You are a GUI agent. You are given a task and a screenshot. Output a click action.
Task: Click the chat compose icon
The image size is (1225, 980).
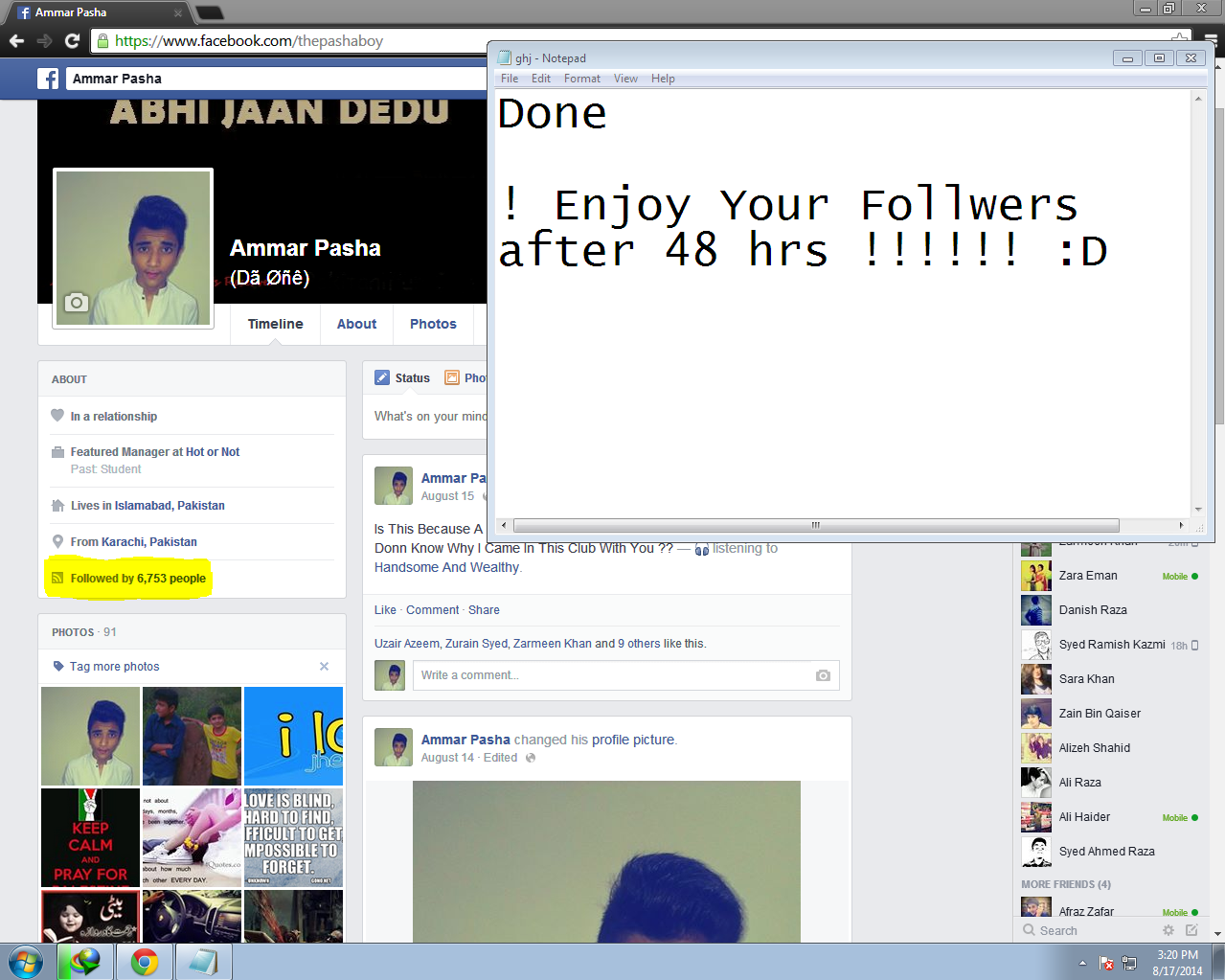[1191, 930]
